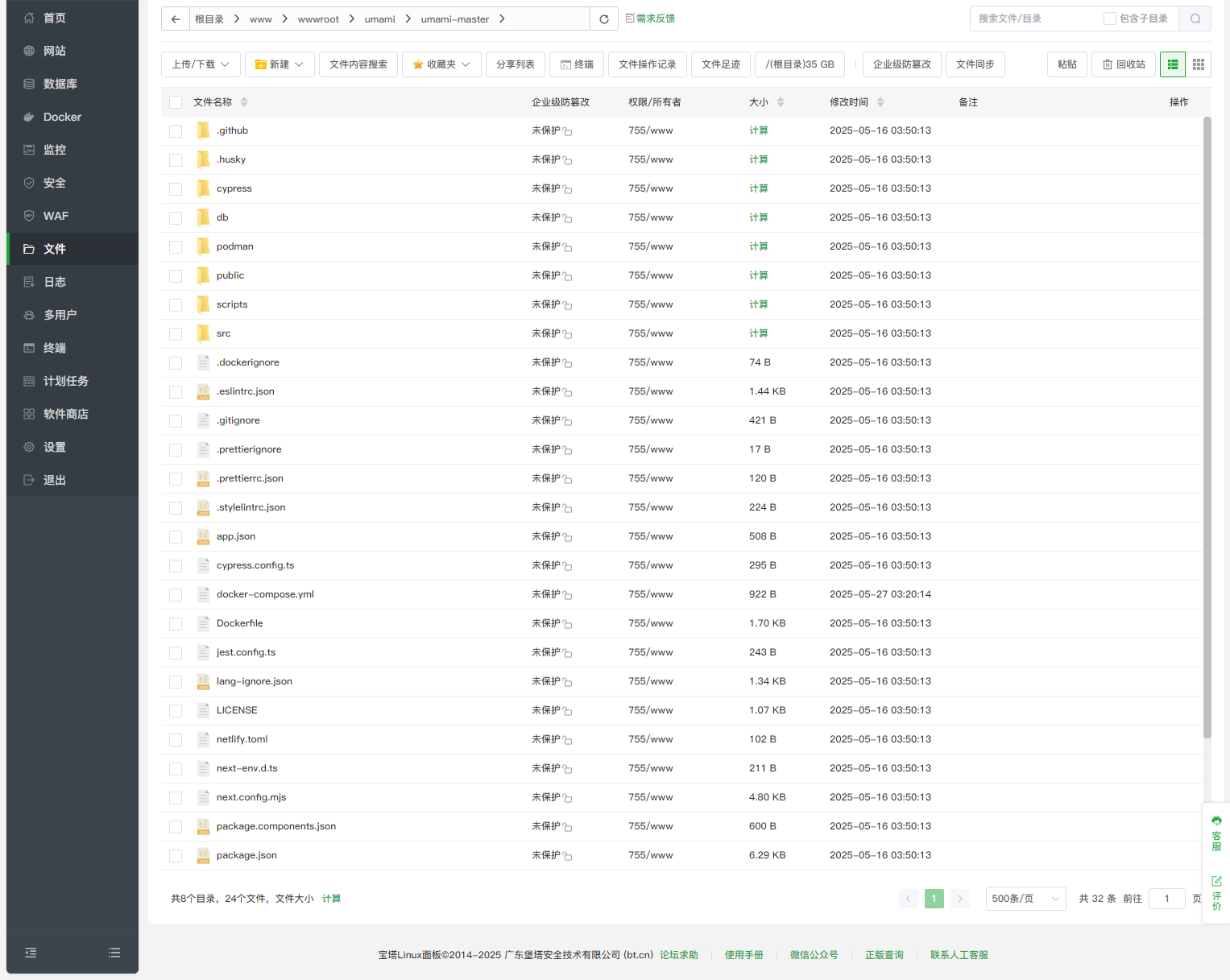Click the file list vertical scrollbar
1230x980 pixels.
tap(1207, 427)
